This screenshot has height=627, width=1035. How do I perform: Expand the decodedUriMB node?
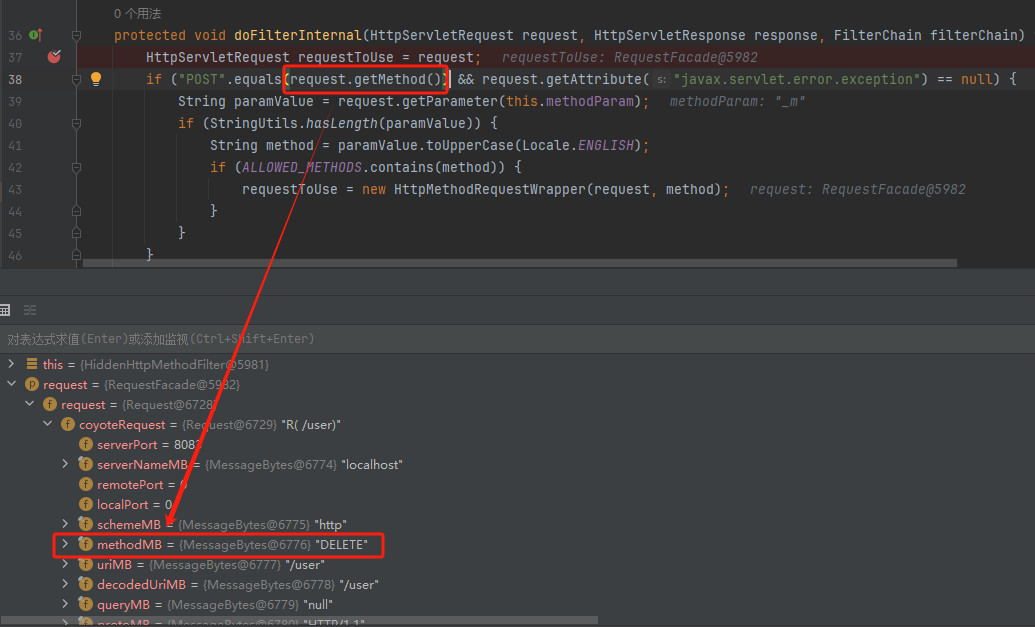[x=65, y=584]
